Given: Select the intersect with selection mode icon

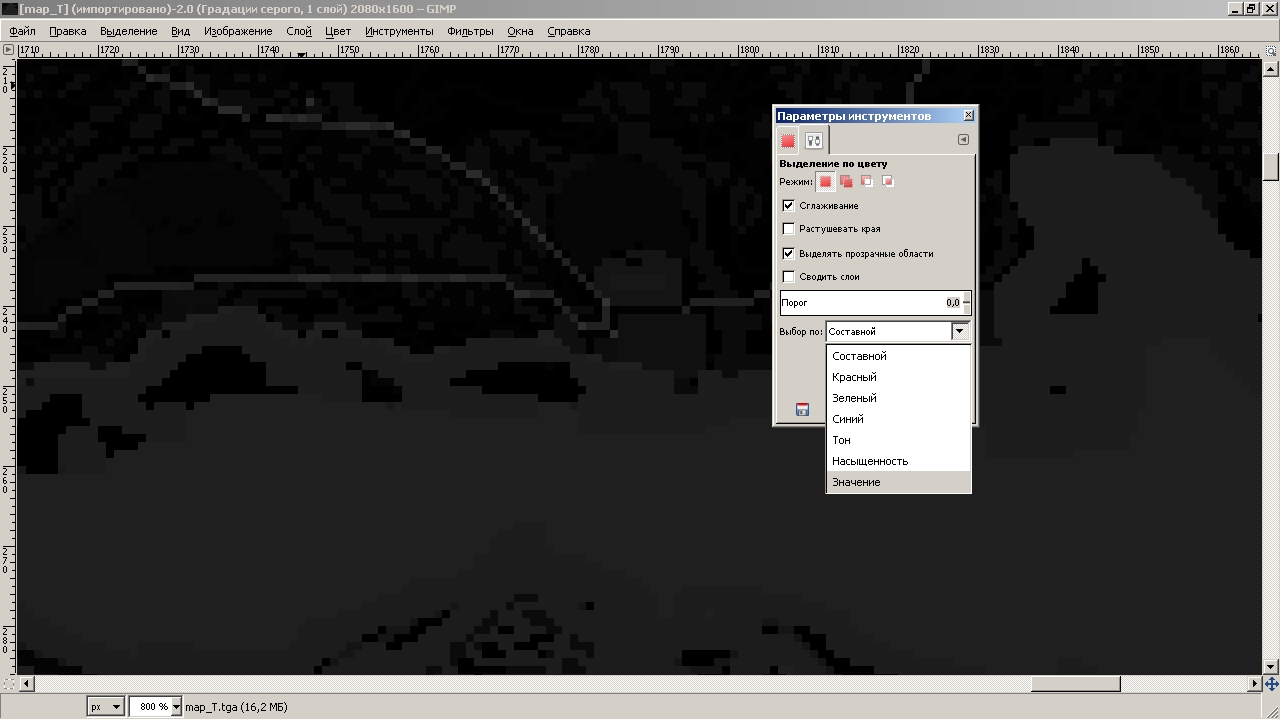Looking at the screenshot, I should tap(888, 182).
